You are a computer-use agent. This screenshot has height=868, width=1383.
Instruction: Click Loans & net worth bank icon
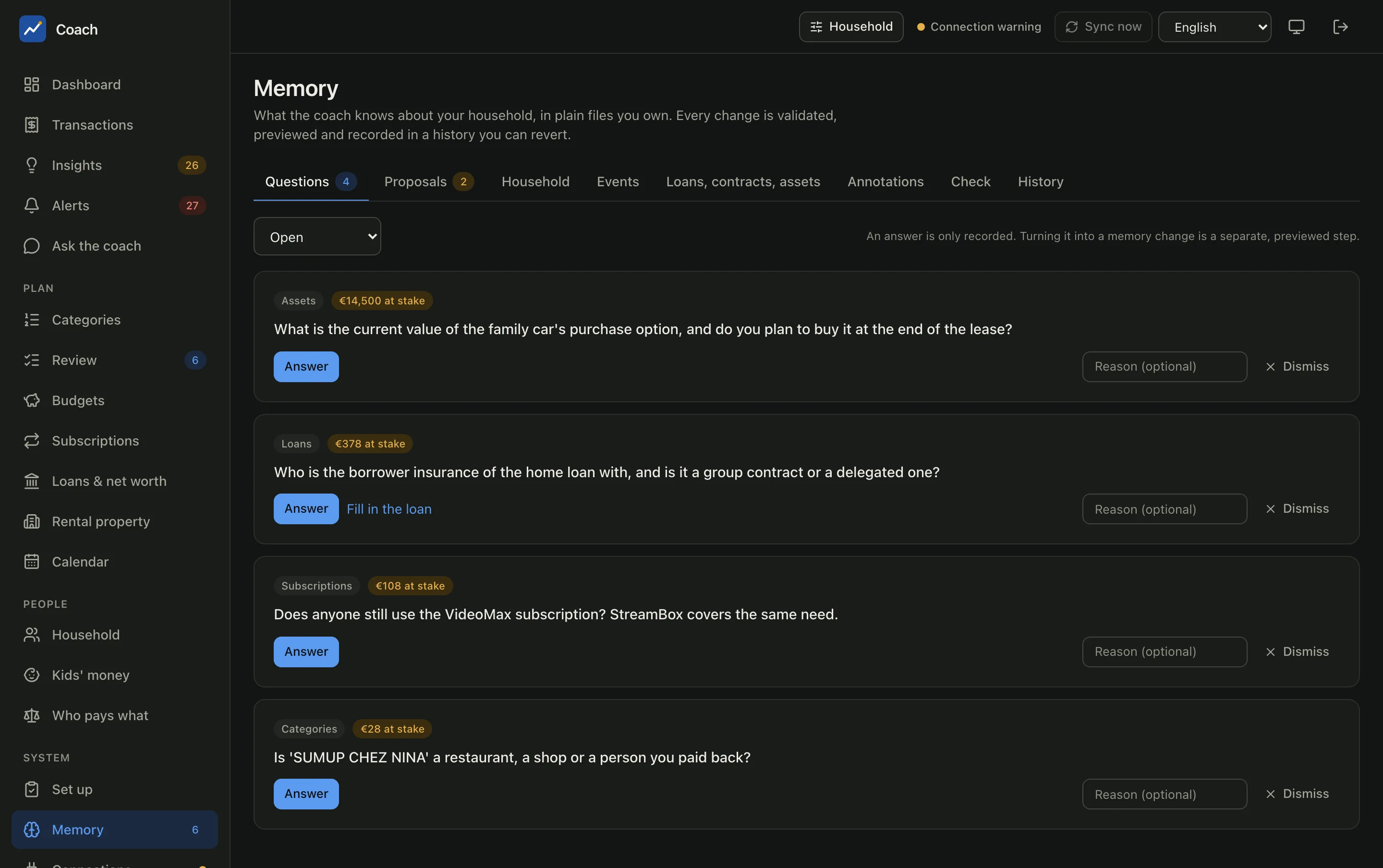[32, 481]
